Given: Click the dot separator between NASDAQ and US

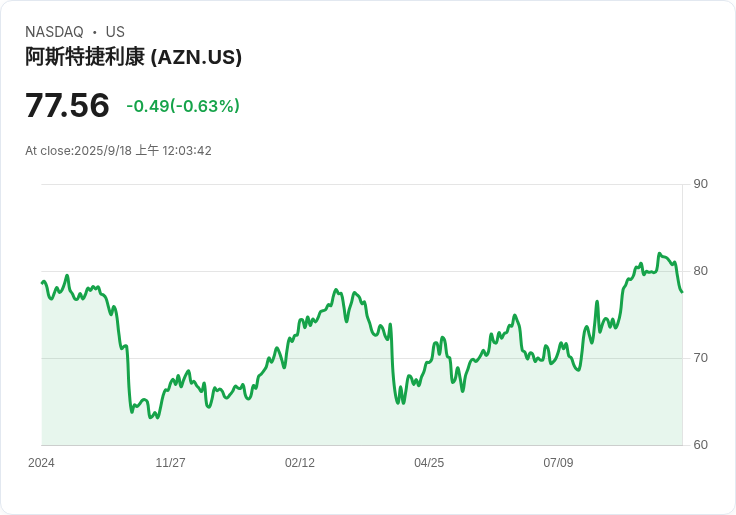Looking at the screenshot, I should click(x=95, y=32).
